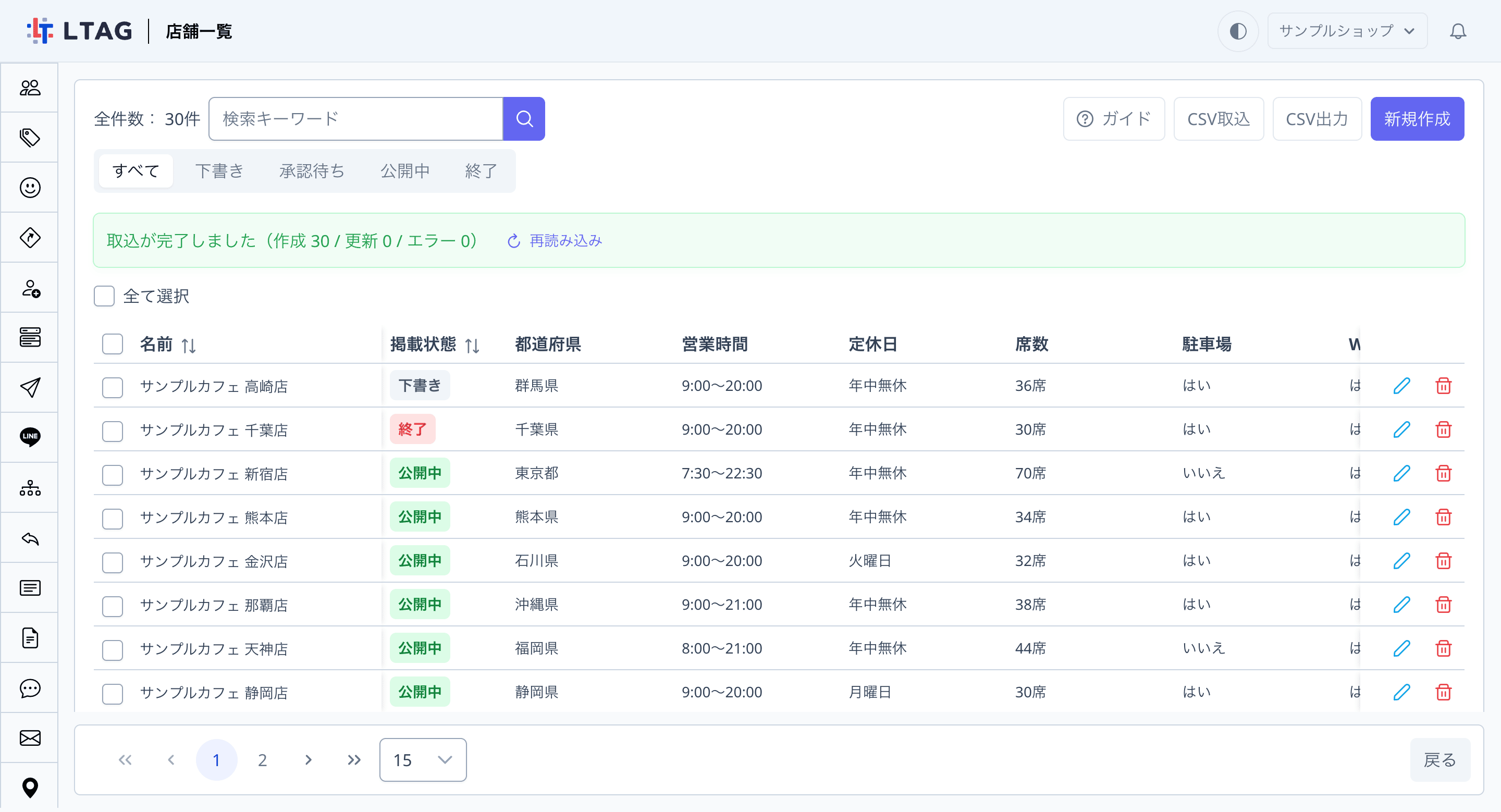Open the paper plane send icon

click(x=30, y=387)
